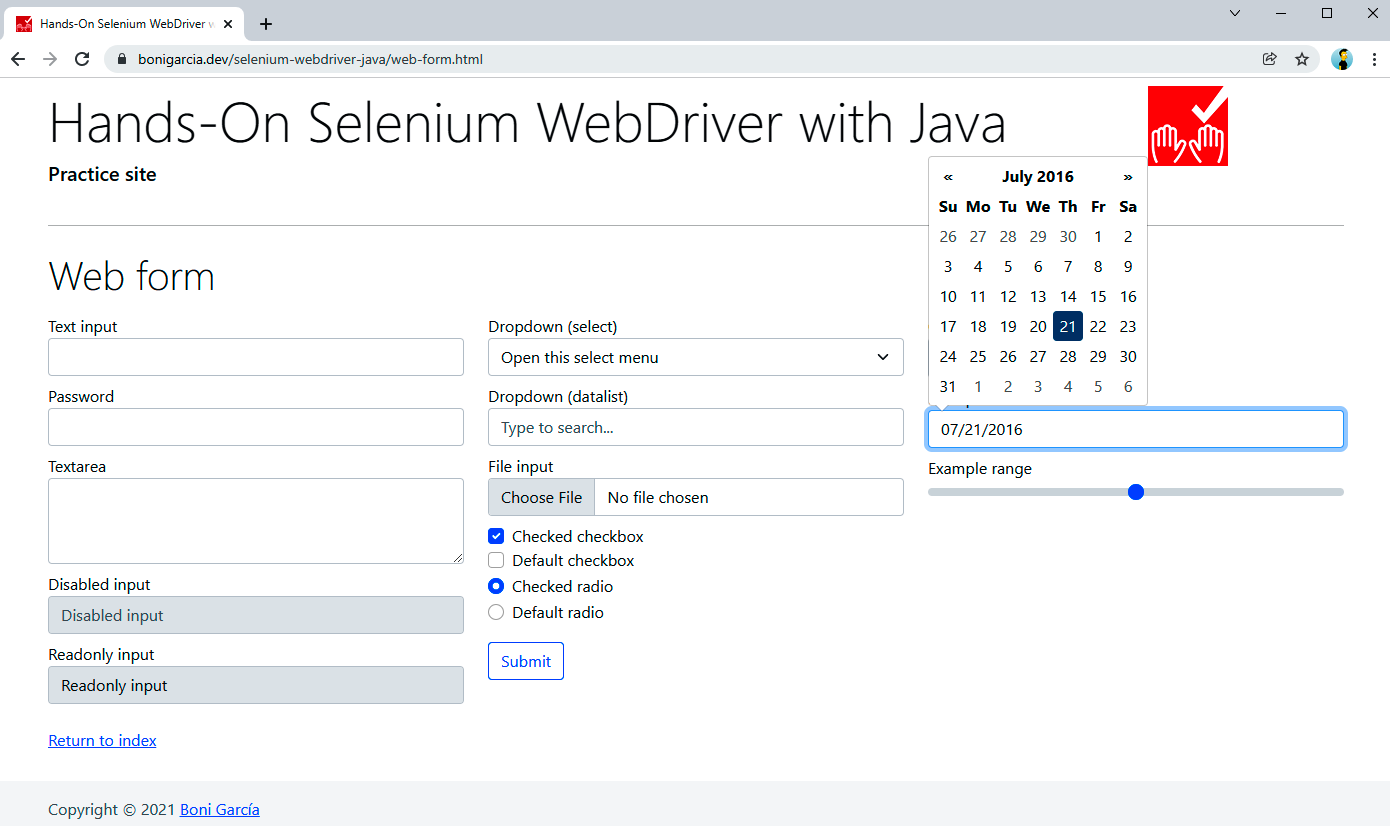
Task: Reload the page with refresh icon
Action: (82, 59)
